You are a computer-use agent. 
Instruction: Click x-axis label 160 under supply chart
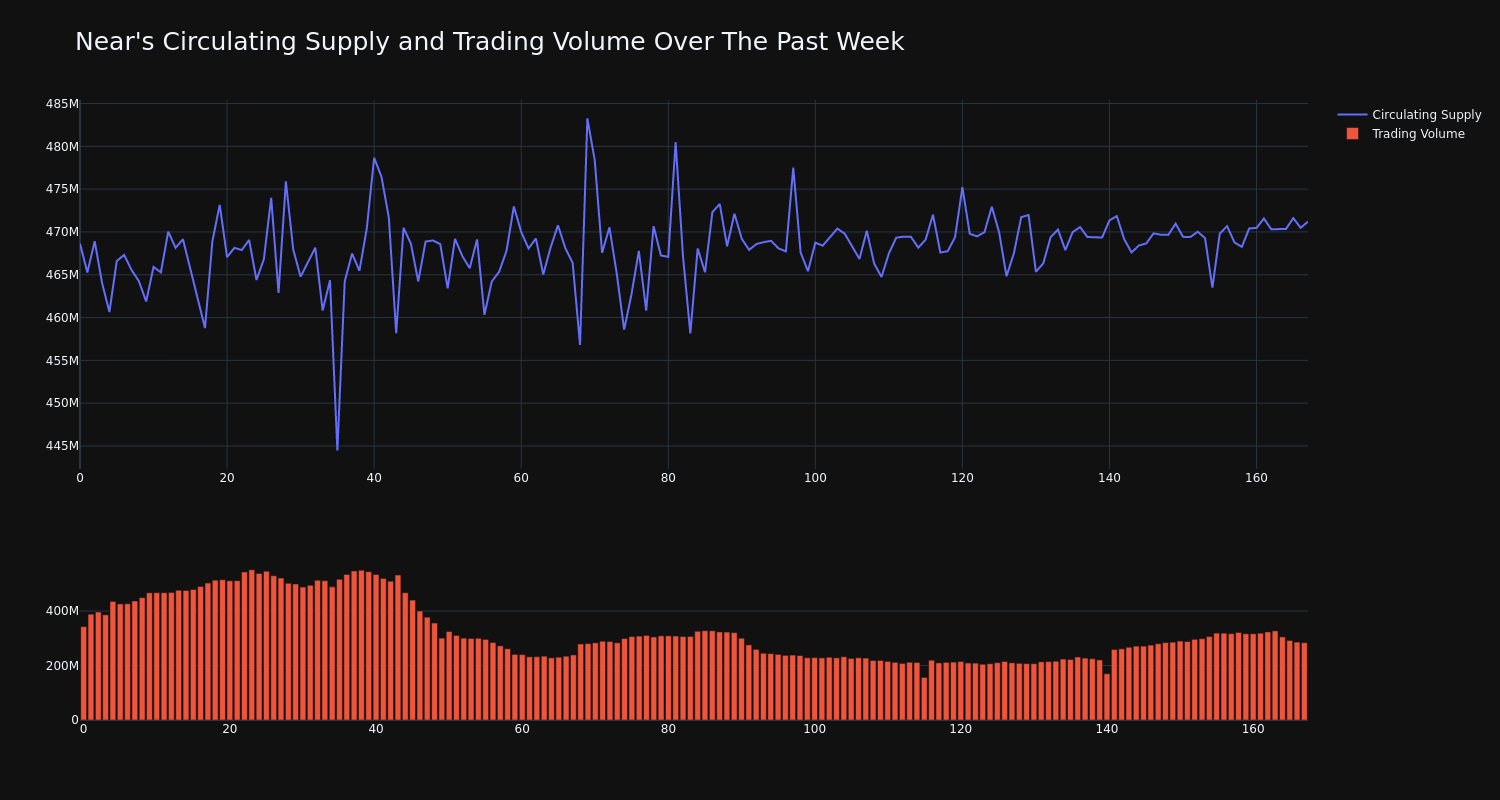pyautogui.click(x=1256, y=478)
